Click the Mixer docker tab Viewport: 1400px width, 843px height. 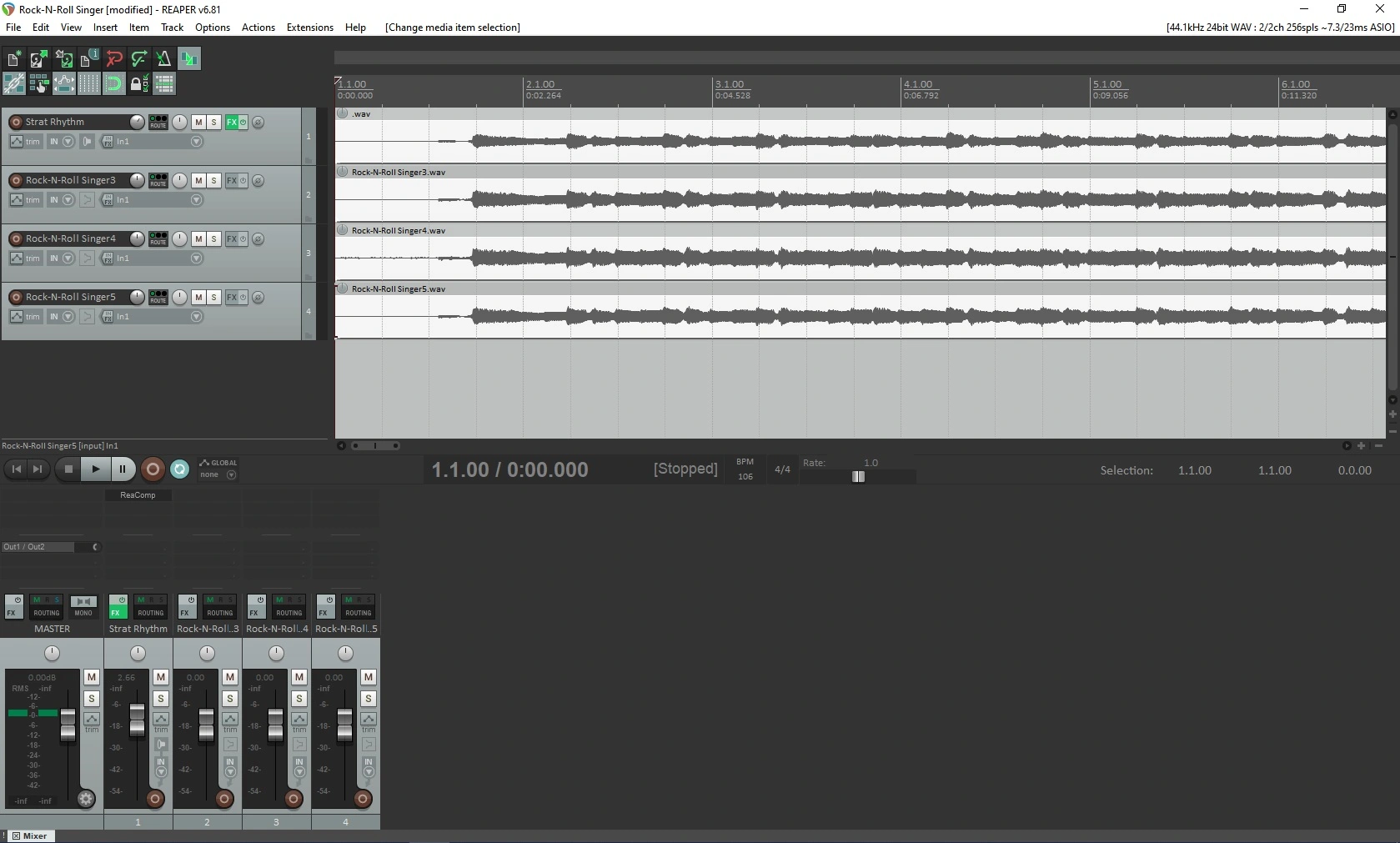pos(30,835)
